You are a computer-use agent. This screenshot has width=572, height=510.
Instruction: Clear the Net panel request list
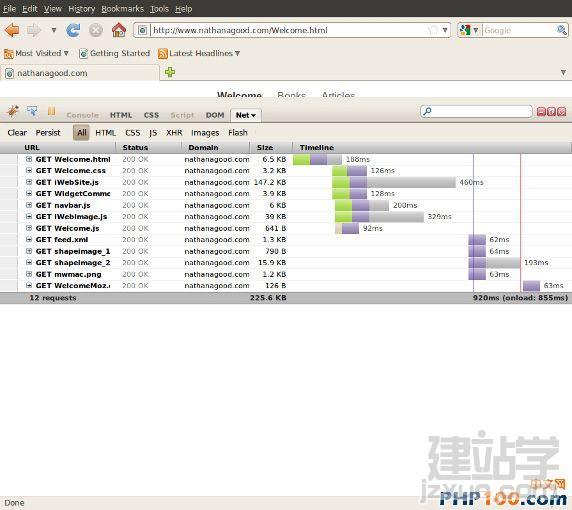click(x=17, y=133)
